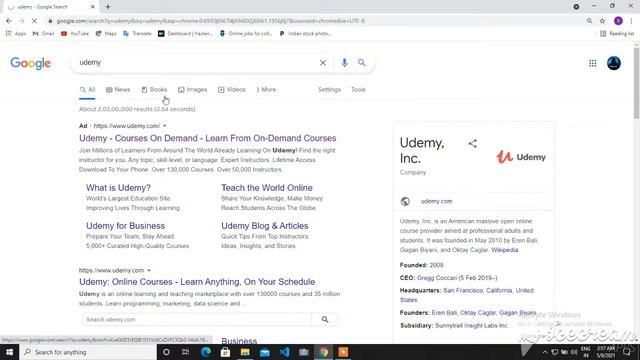
Task: Open the Translate bookmark
Action: point(137,33)
